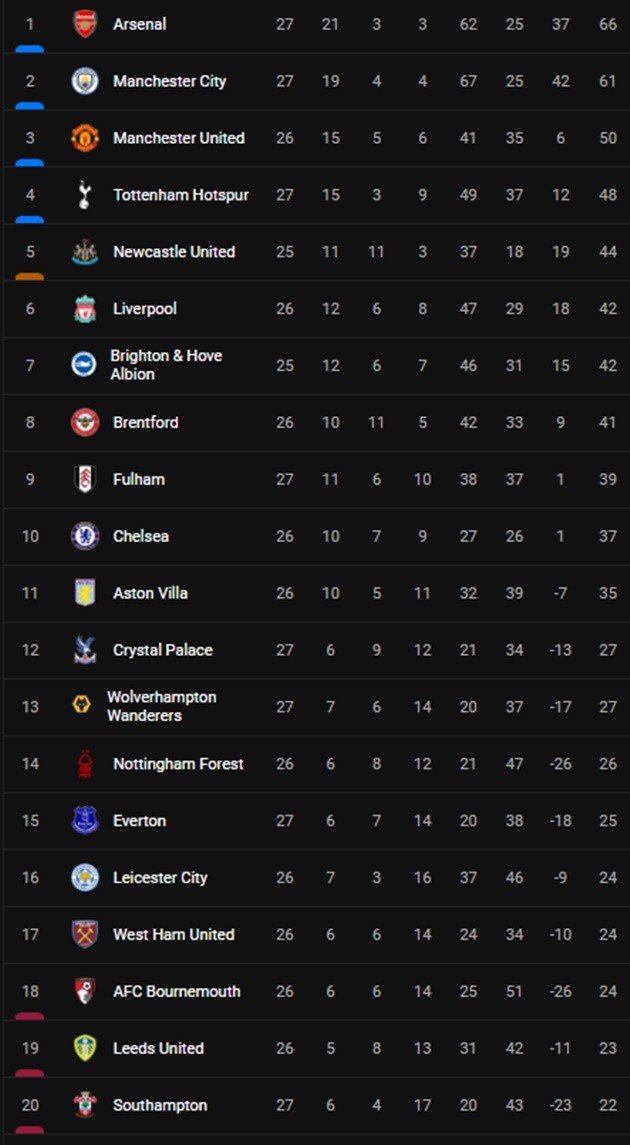
Task: Click the Manchester City badge
Action: [85, 81]
